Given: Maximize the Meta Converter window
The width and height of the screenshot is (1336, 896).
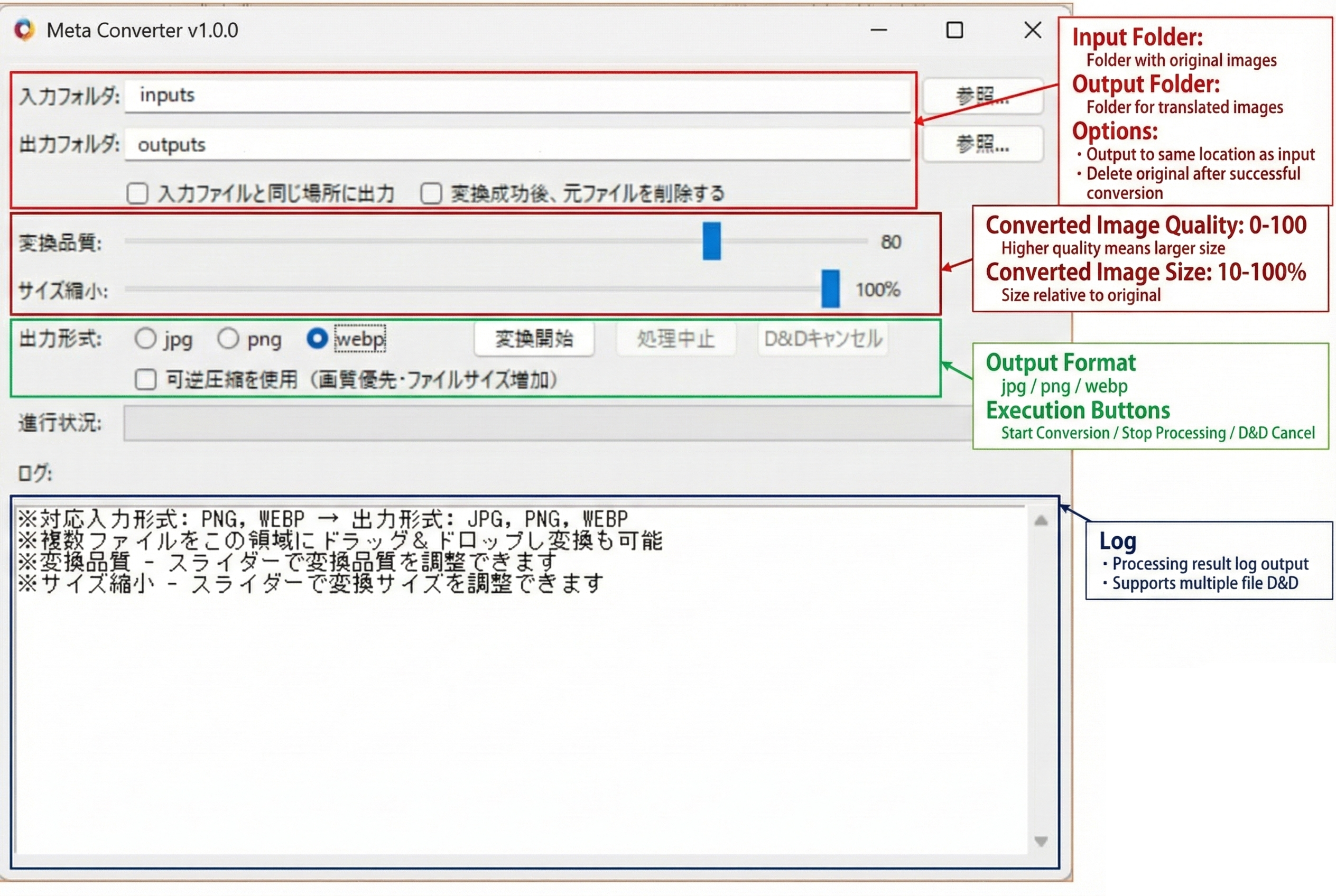Looking at the screenshot, I should (954, 30).
